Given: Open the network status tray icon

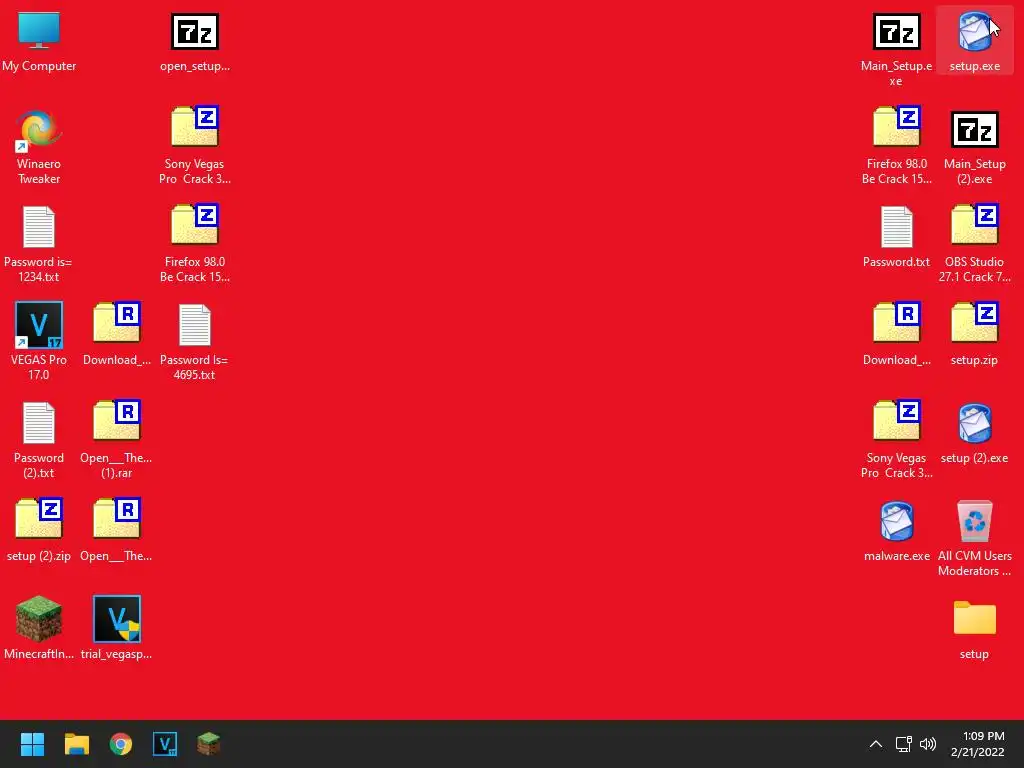Looking at the screenshot, I should [x=903, y=744].
